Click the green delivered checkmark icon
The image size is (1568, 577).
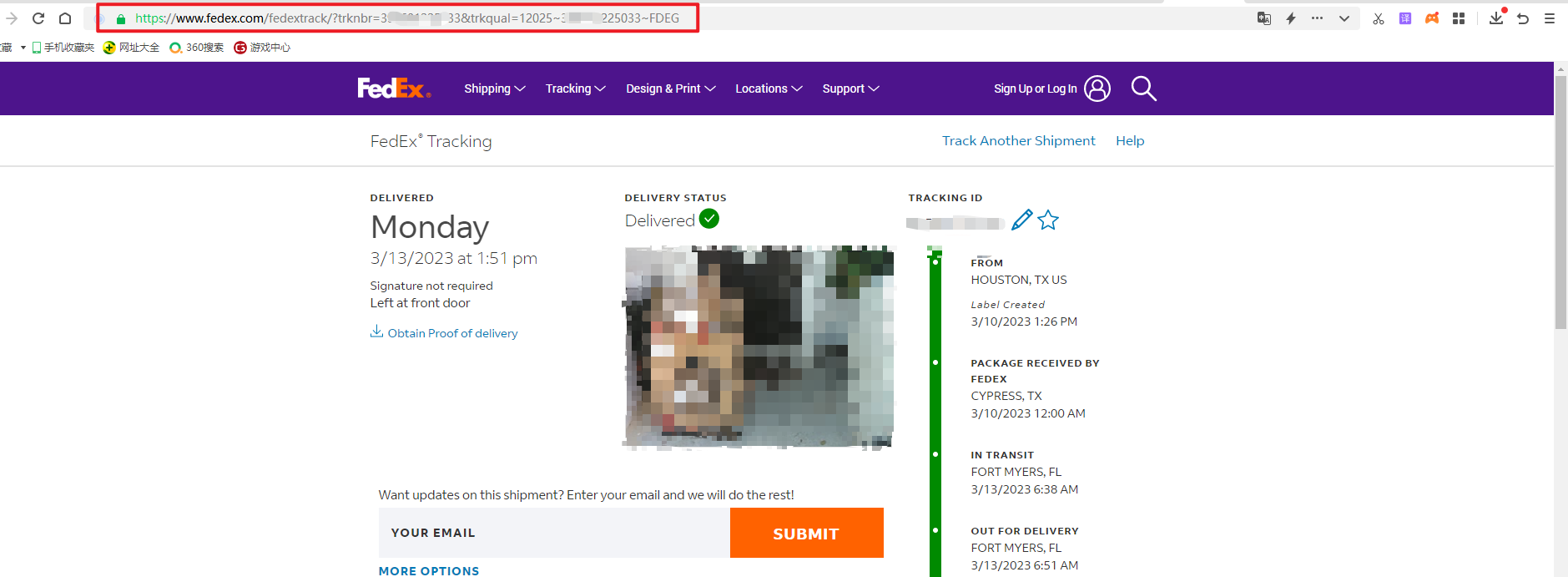click(709, 219)
